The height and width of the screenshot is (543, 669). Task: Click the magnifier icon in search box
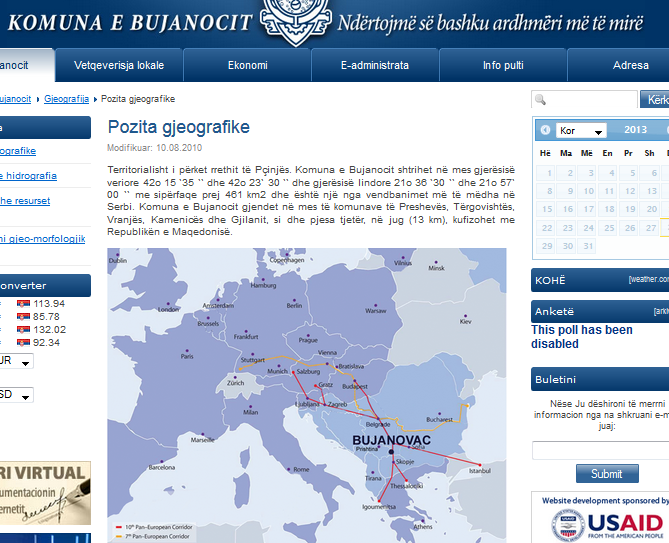pyautogui.click(x=541, y=100)
